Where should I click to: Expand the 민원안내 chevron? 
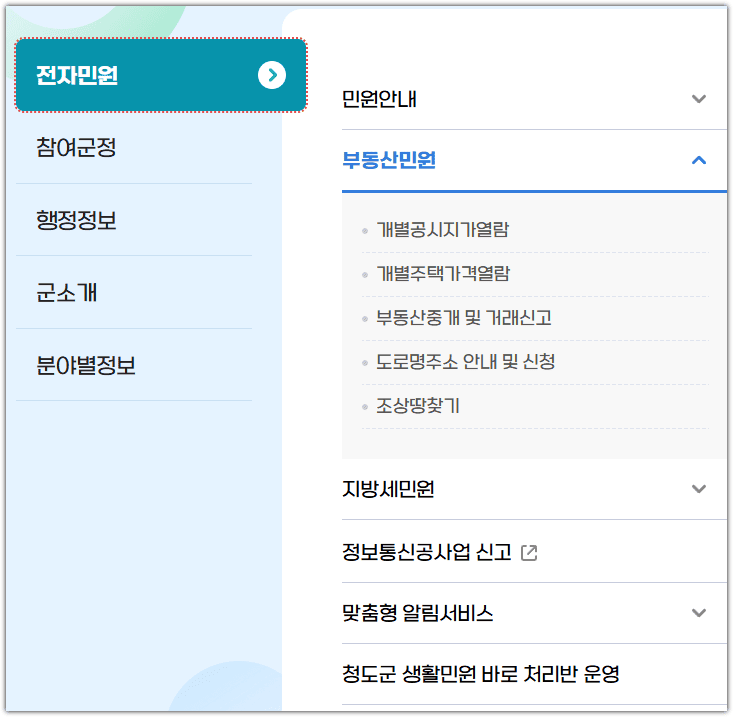tap(698, 99)
